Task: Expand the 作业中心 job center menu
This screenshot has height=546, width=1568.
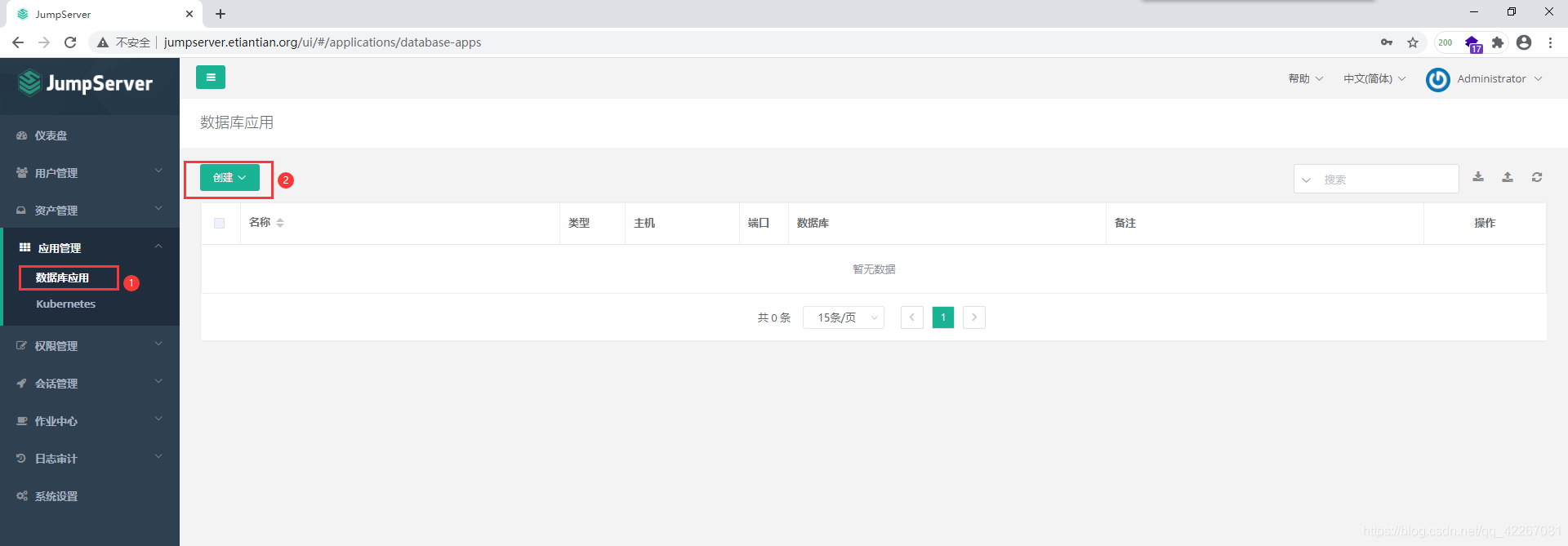Action: pos(90,421)
